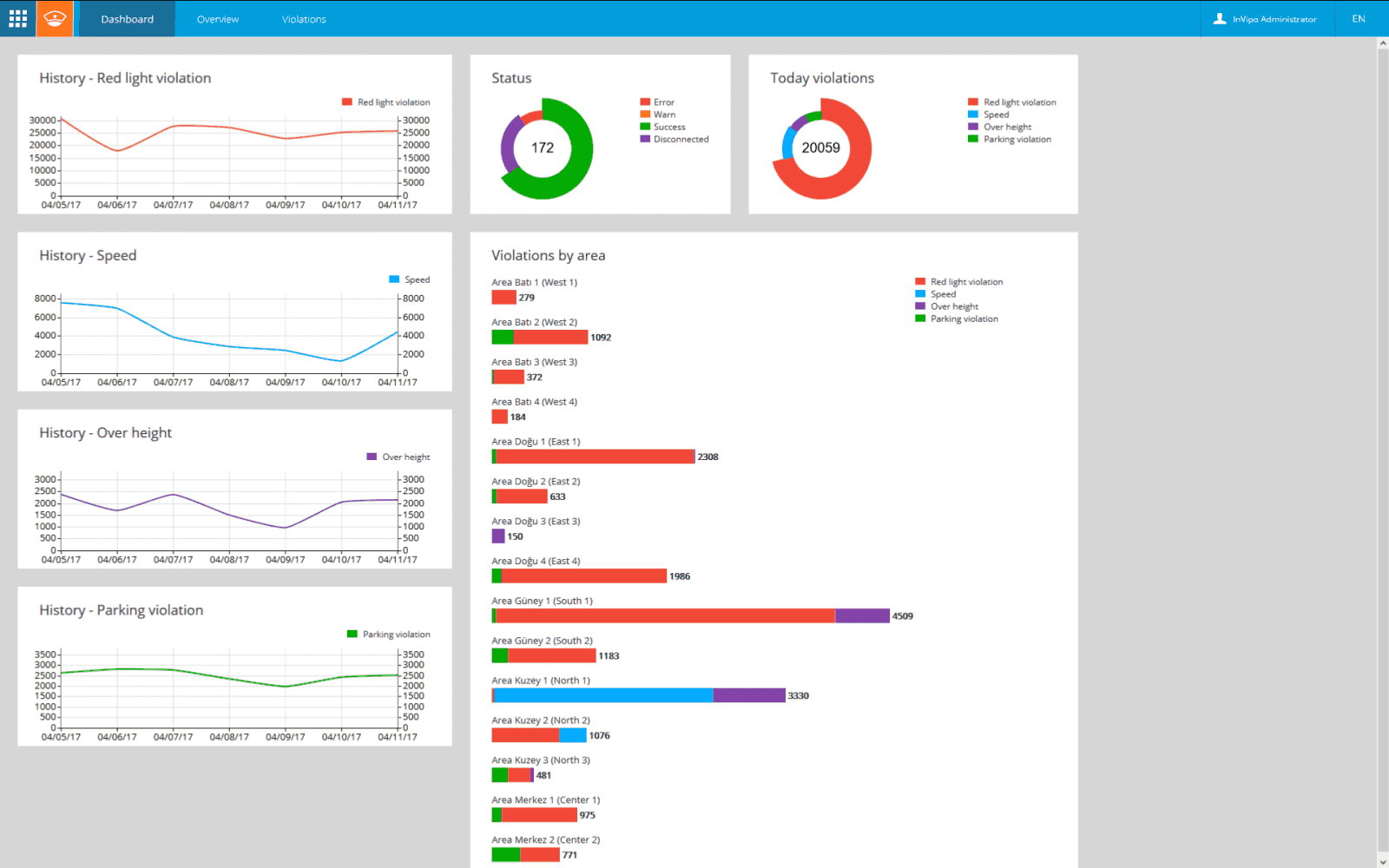Click the user profile icon
The height and width of the screenshot is (868, 1389).
point(1220,18)
